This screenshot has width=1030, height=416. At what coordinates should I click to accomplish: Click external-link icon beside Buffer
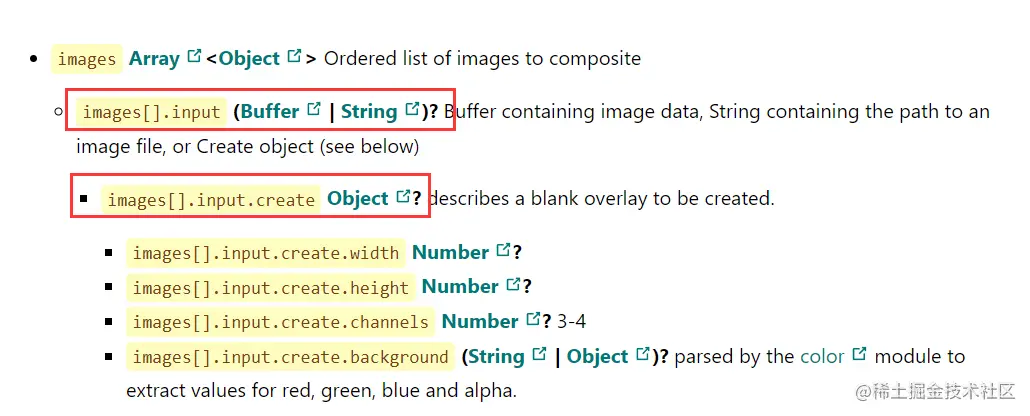(x=314, y=108)
